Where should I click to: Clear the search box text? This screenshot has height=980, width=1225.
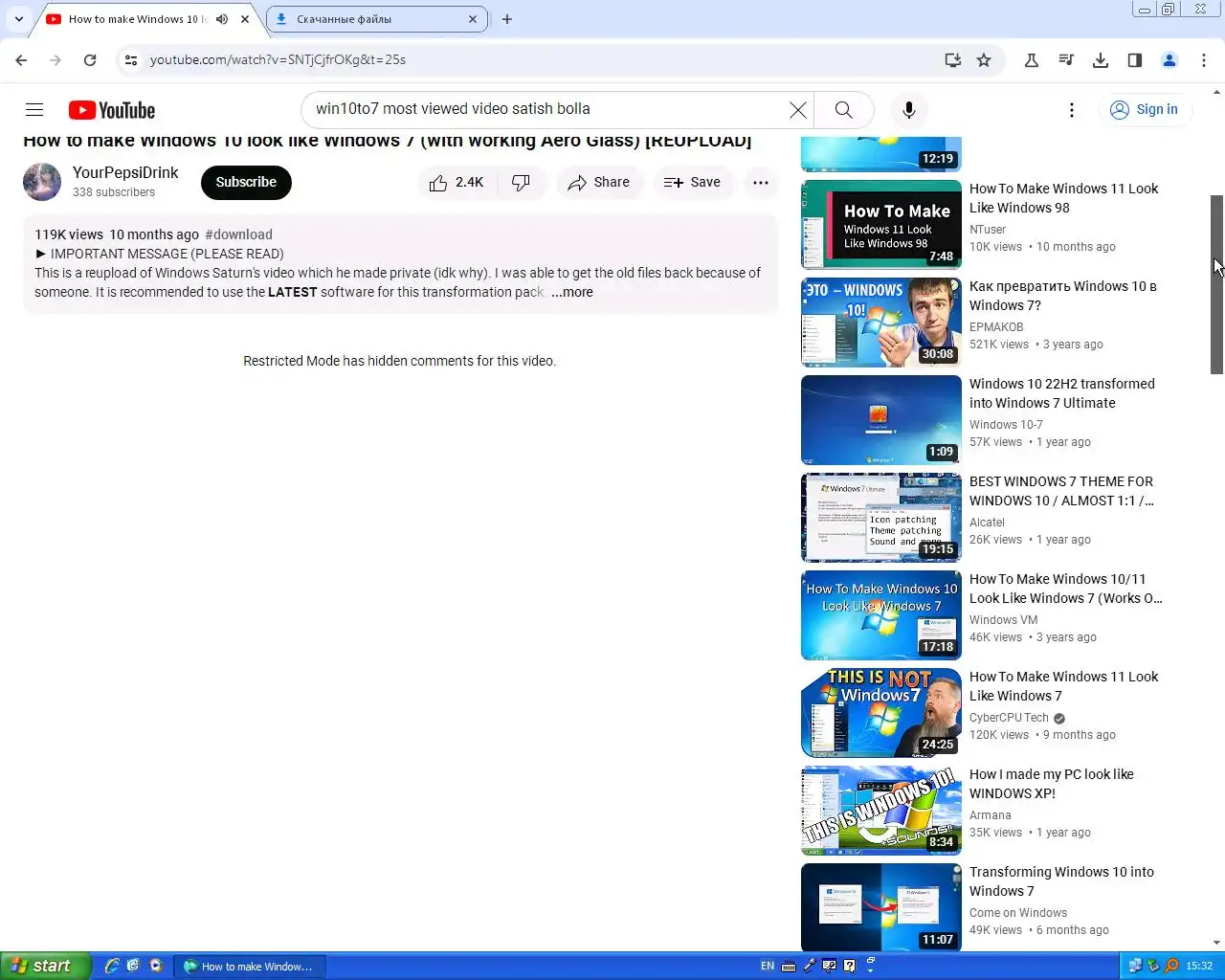[797, 109]
